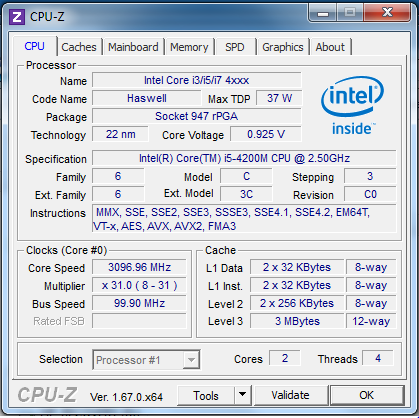Viewport: 419px width, 418px height.
Task: Open the Processor #1 selection dropdown
Action: click(146, 360)
